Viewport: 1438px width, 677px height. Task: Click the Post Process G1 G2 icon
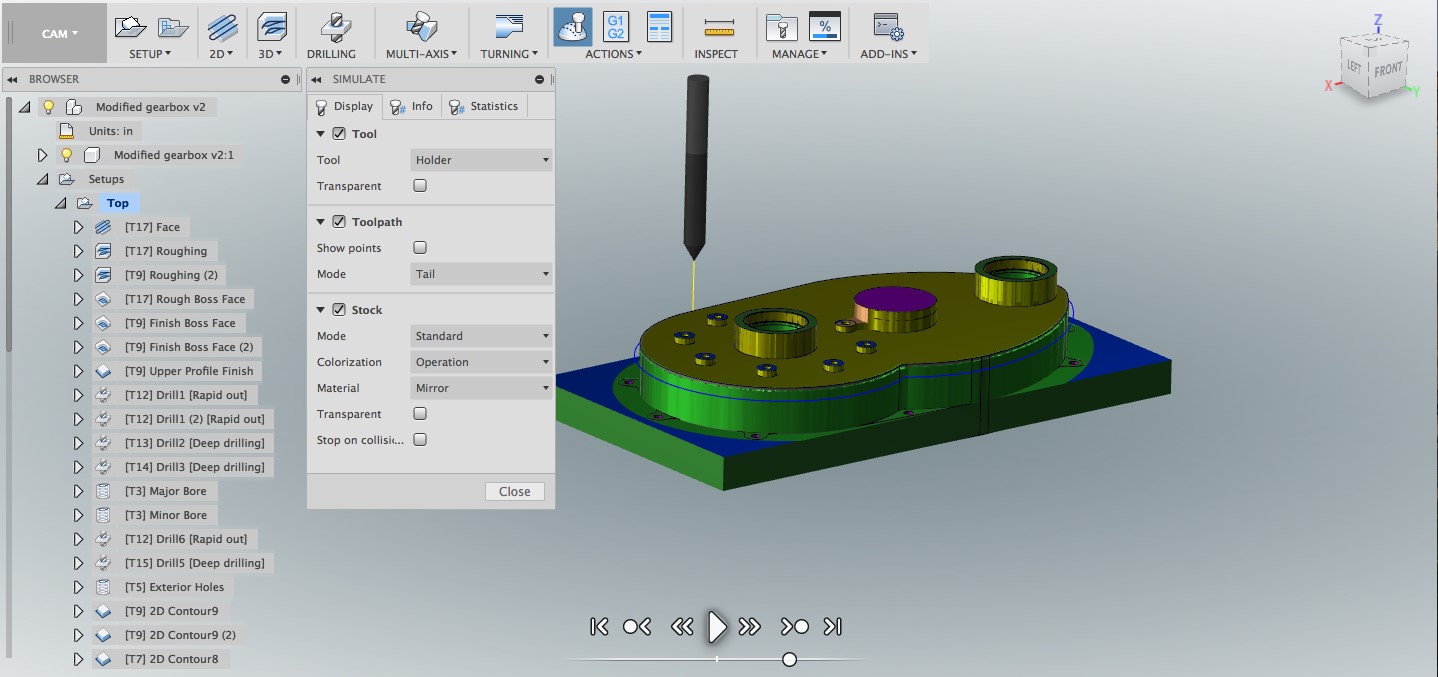click(614, 27)
